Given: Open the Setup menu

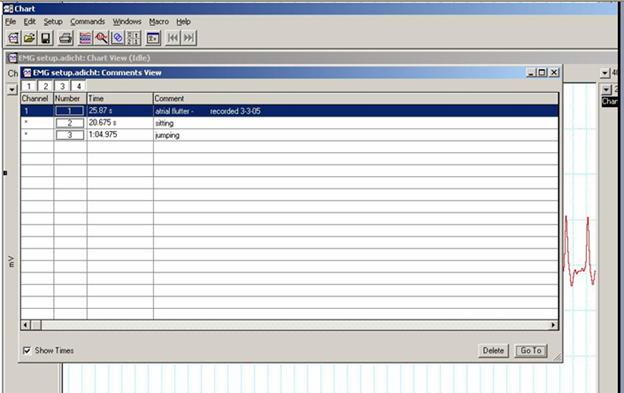Looking at the screenshot, I should (x=53, y=21).
